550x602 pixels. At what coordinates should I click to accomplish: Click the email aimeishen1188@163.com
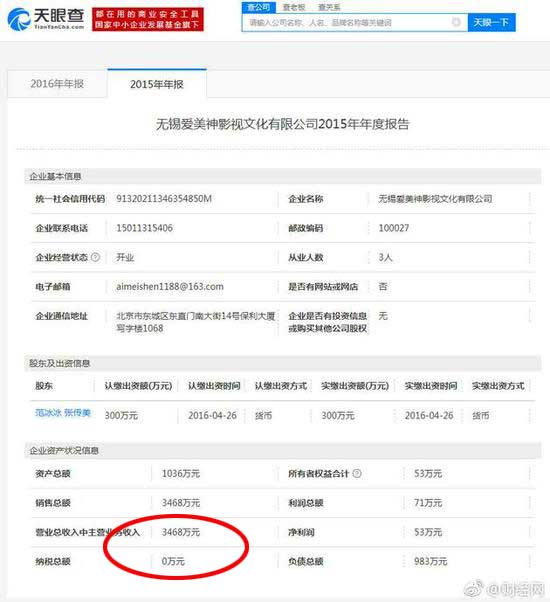click(170, 287)
